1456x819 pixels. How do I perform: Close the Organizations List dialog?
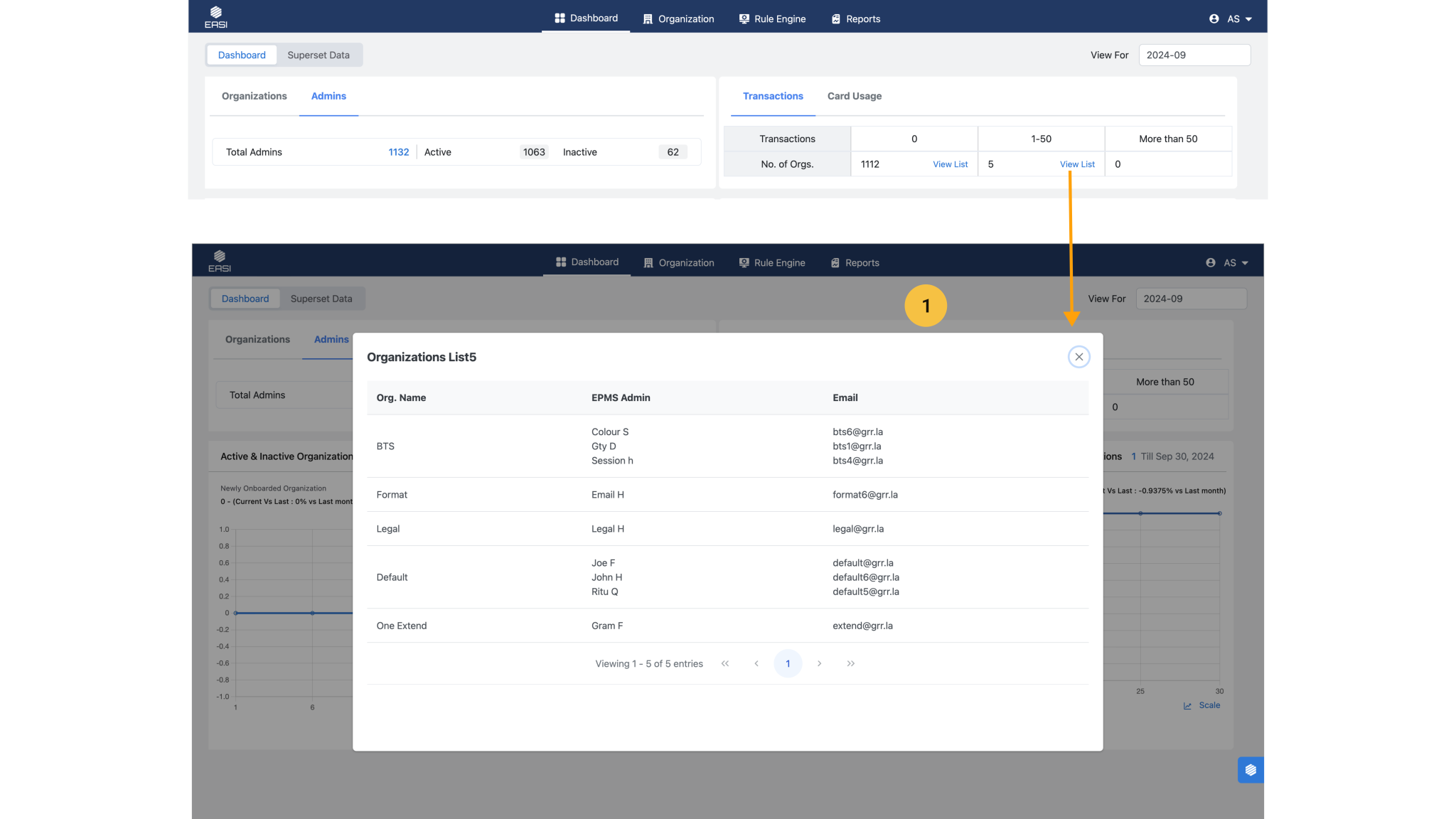tap(1078, 357)
